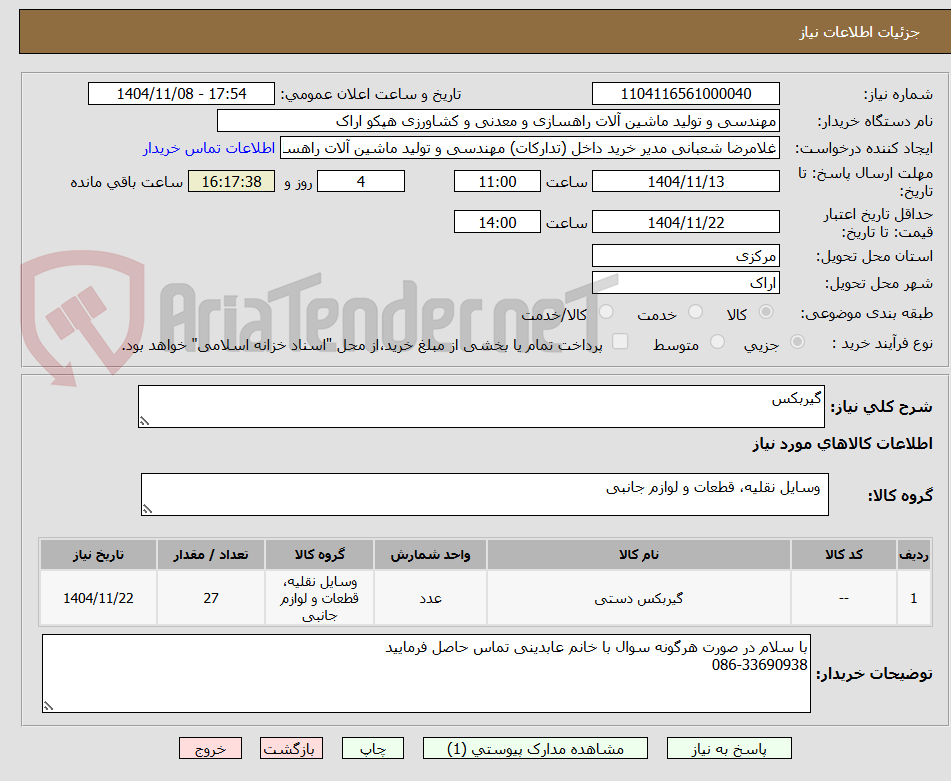Image resolution: width=951 pixels, height=781 pixels.
Task: Click the شرح کلی نیاز textarea گیربکس
Action: pos(481,406)
